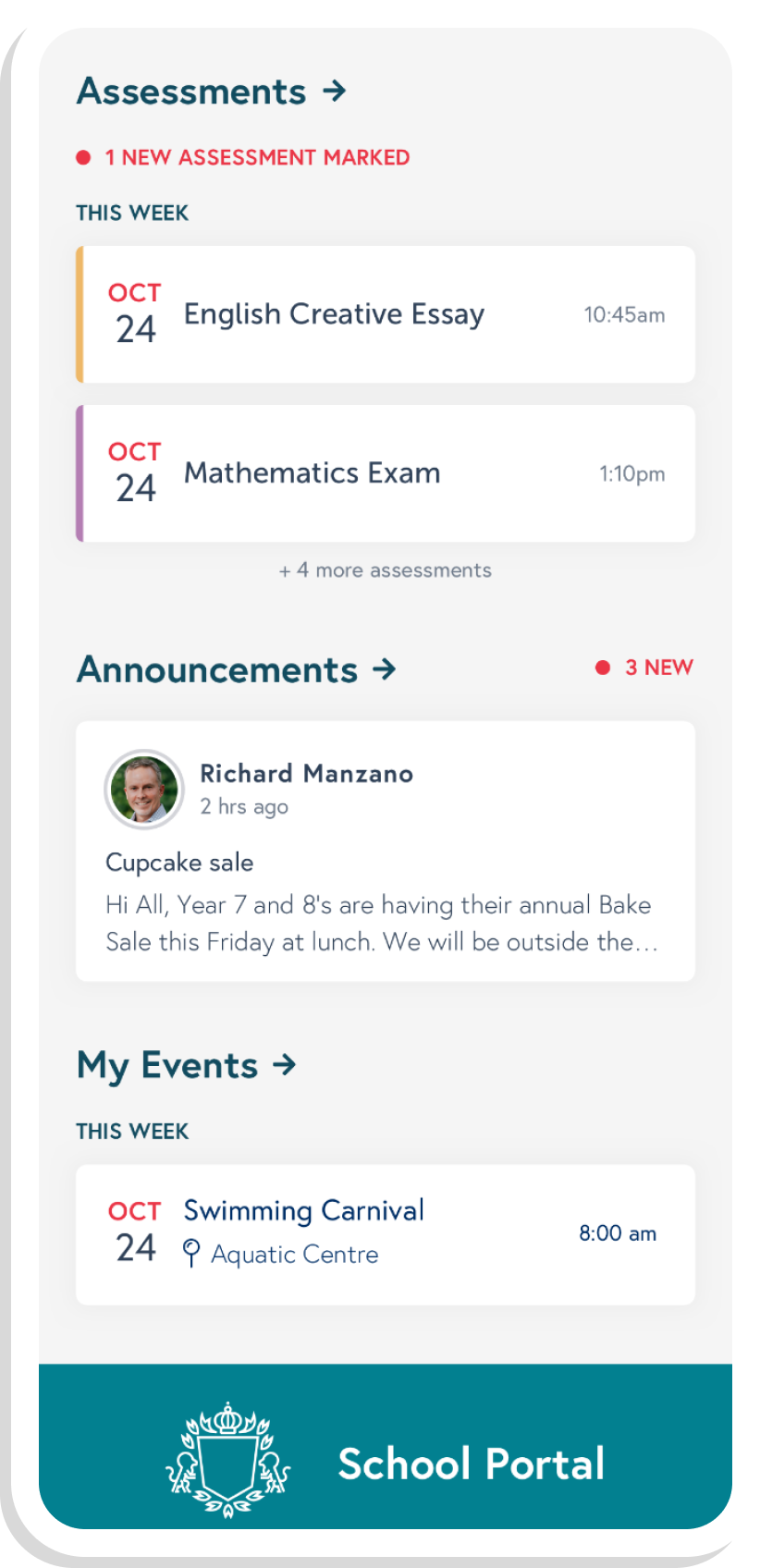Click the arrow next to Assessments

click(x=335, y=91)
